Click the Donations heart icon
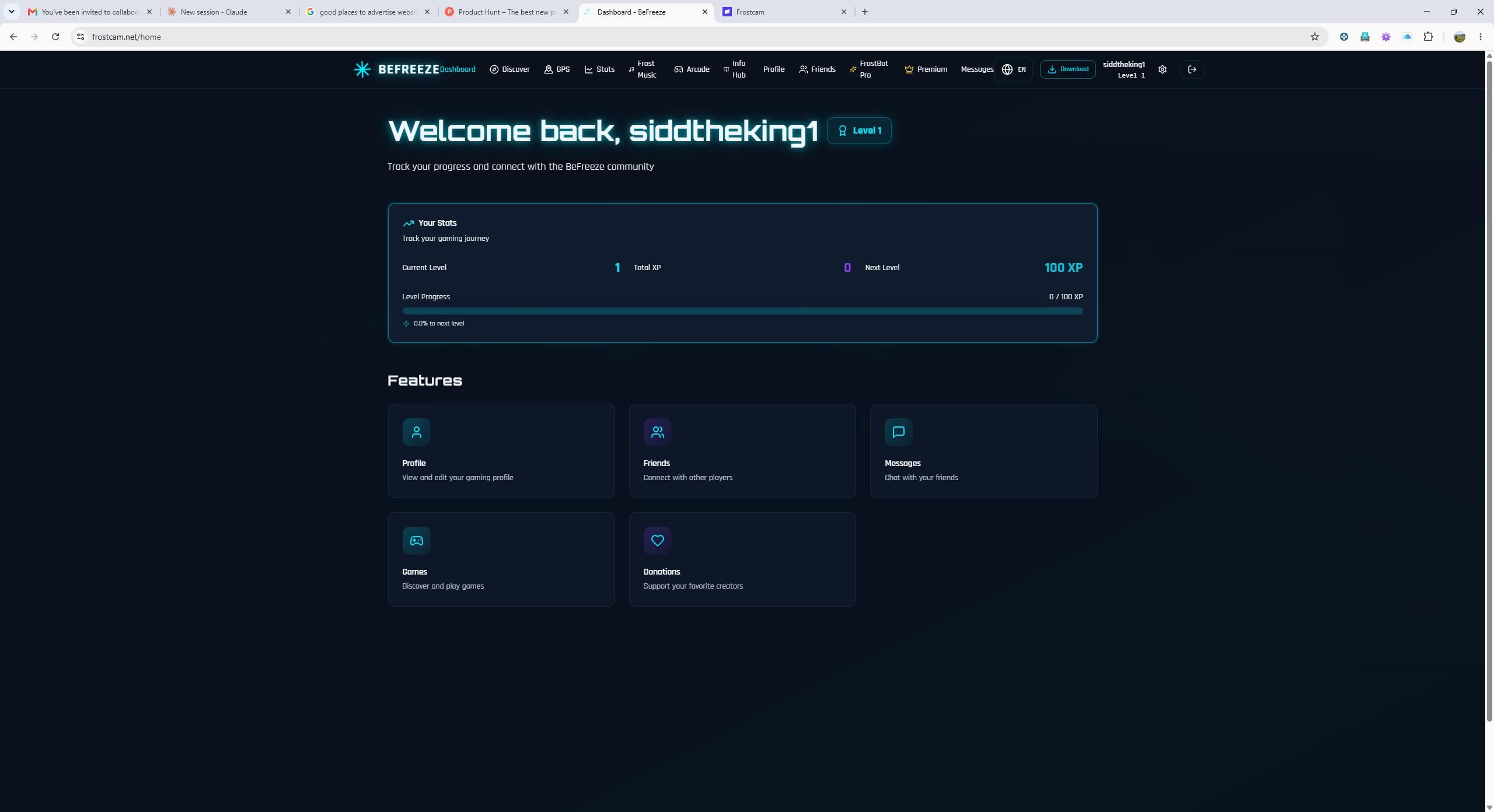Screen dimensions: 1494x812 pos(657,541)
